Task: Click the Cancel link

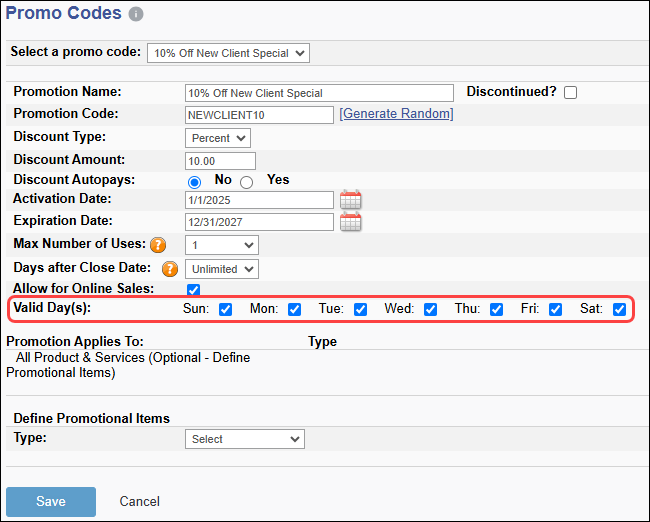Action: click(140, 501)
